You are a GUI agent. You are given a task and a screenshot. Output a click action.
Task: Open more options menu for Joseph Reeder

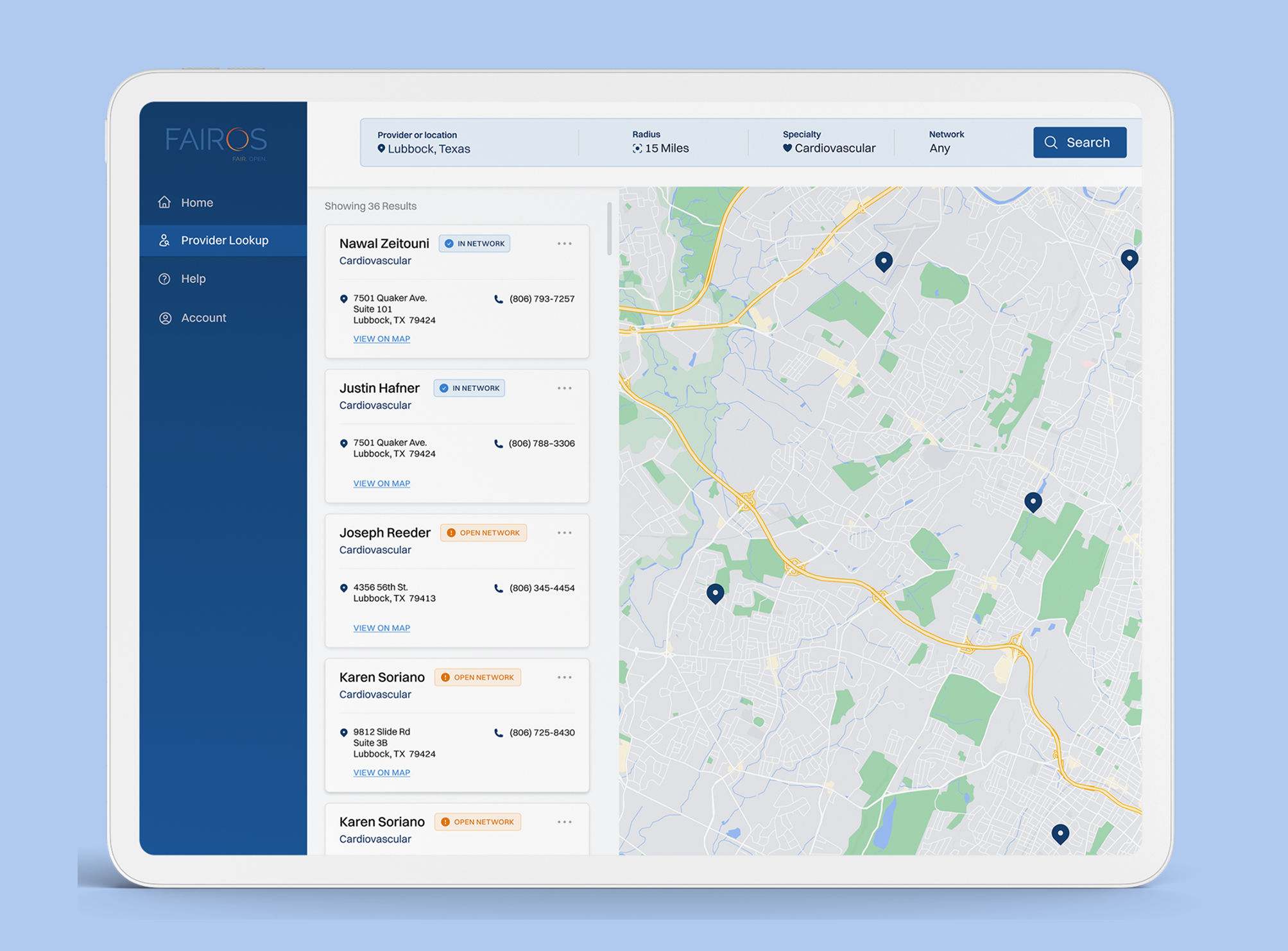(564, 533)
